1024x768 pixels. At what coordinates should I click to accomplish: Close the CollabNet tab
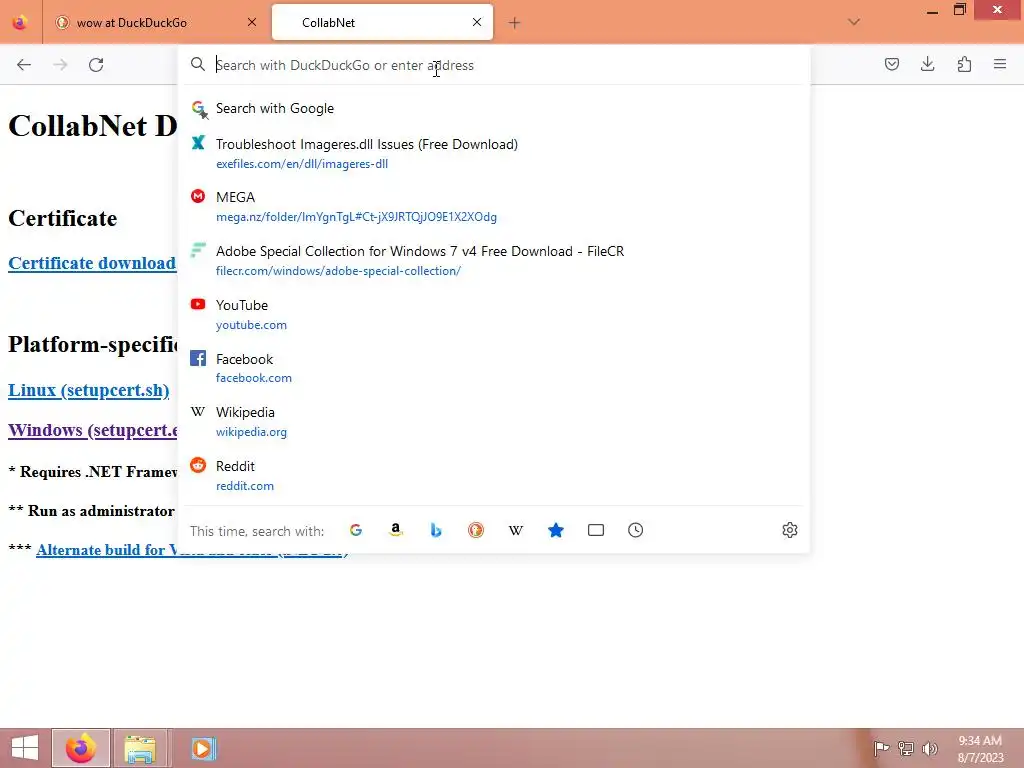coord(477,22)
